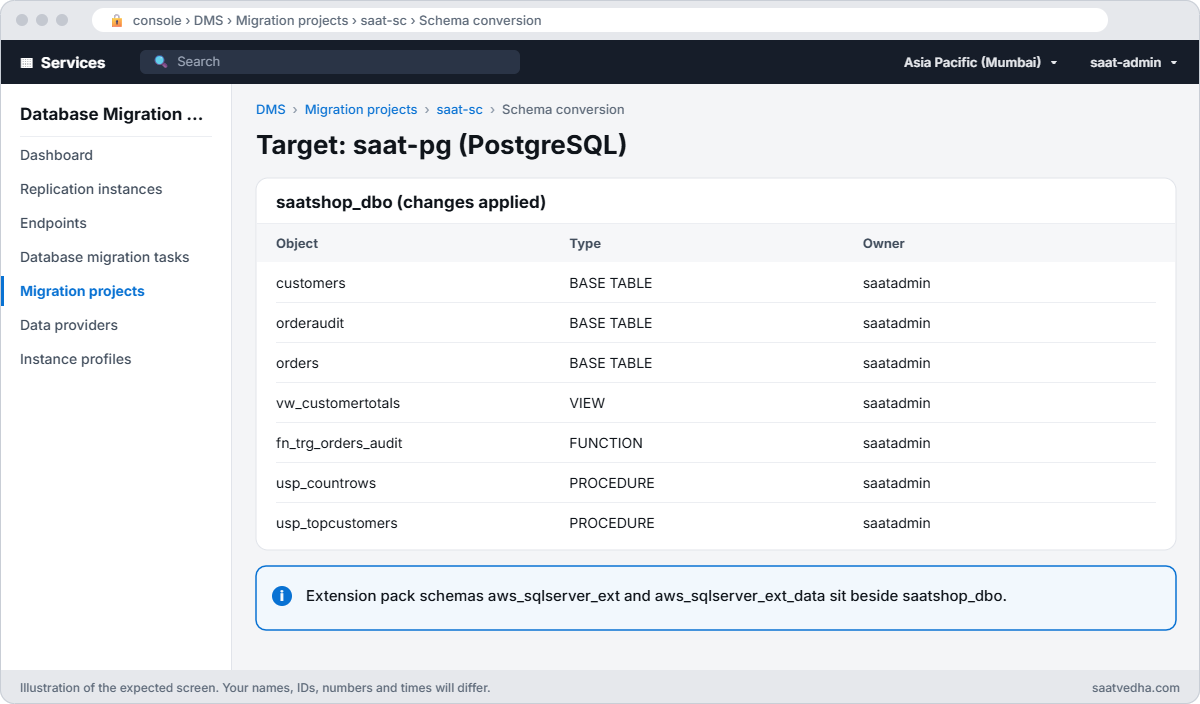Image resolution: width=1200 pixels, height=704 pixels.
Task: Click PROCEDURE type for usp_countrows
Action: 612,483
